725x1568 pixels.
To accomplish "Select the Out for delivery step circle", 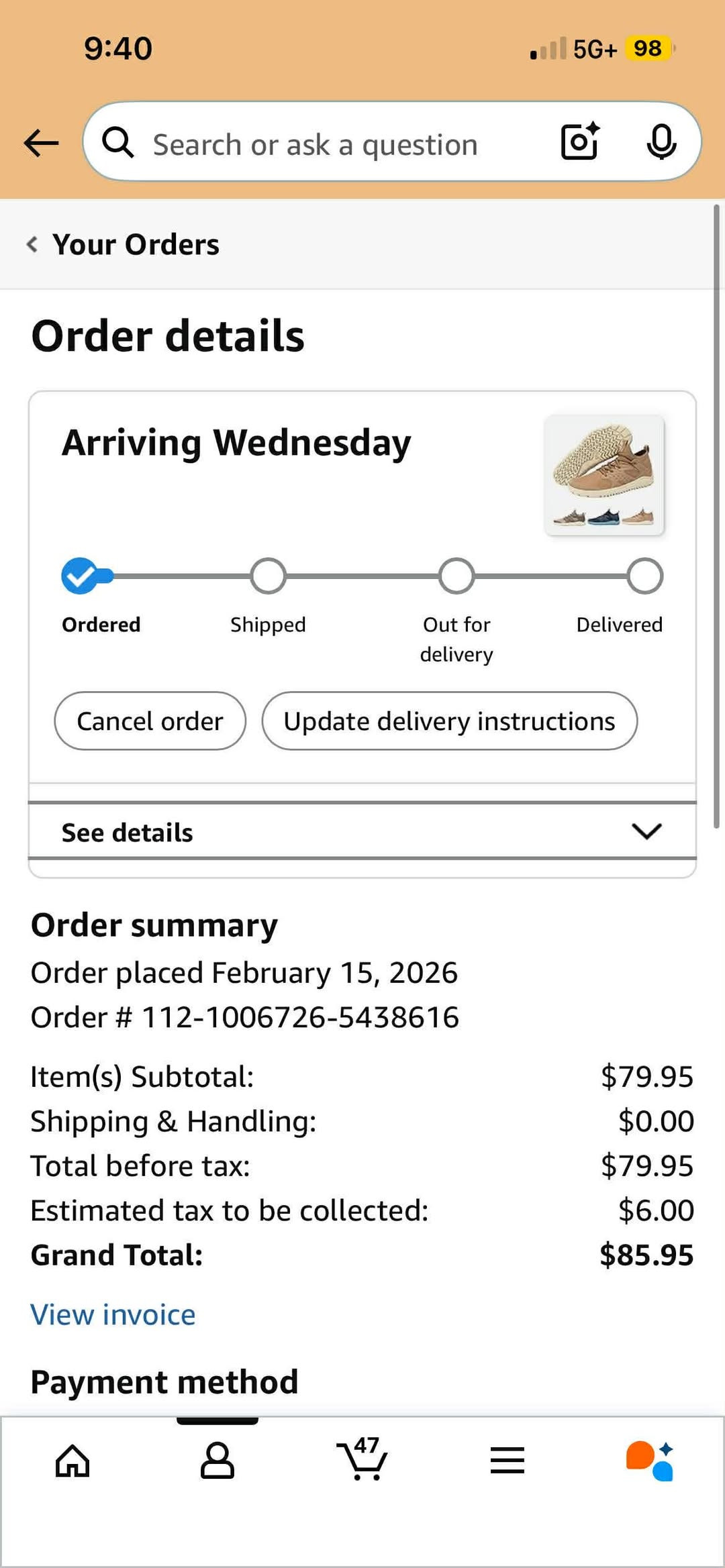I will point(456,576).
